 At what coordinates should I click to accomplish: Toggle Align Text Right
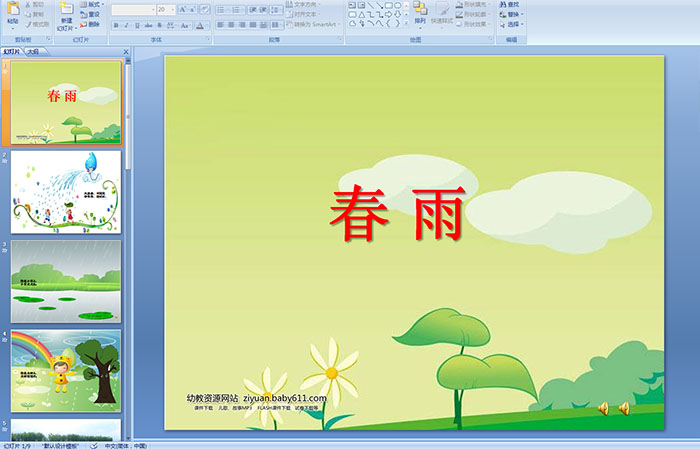coord(242,25)
